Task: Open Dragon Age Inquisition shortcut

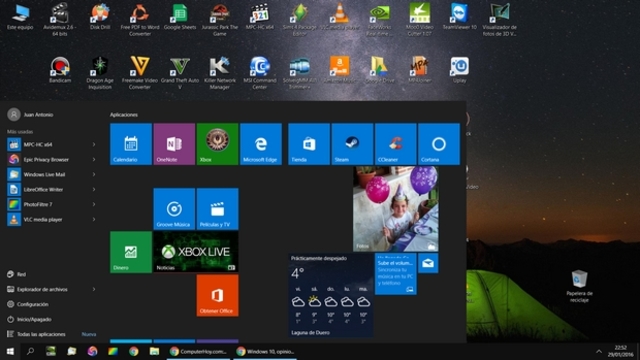Action: 100,73
